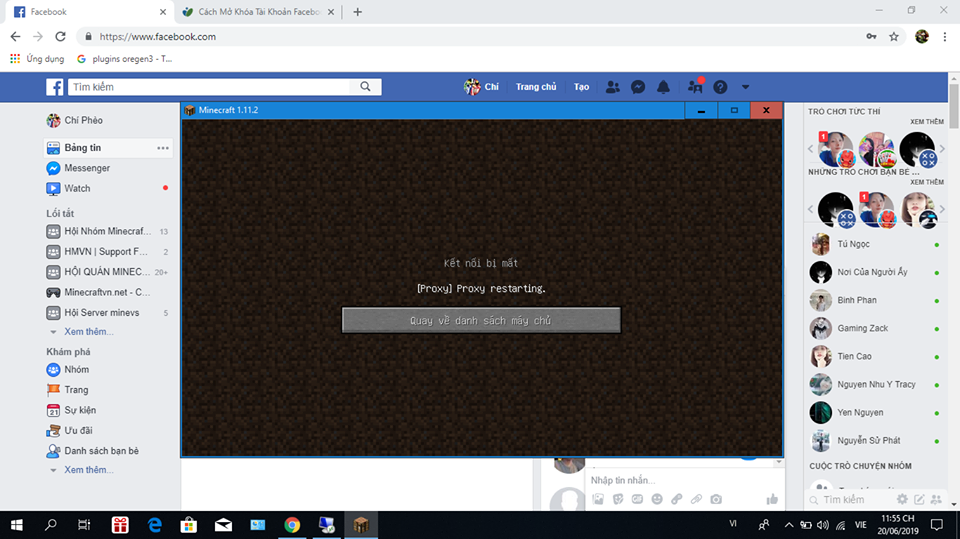Go to Trang chủ
Viewport: 960px width, 539px height.
point(536,87)
